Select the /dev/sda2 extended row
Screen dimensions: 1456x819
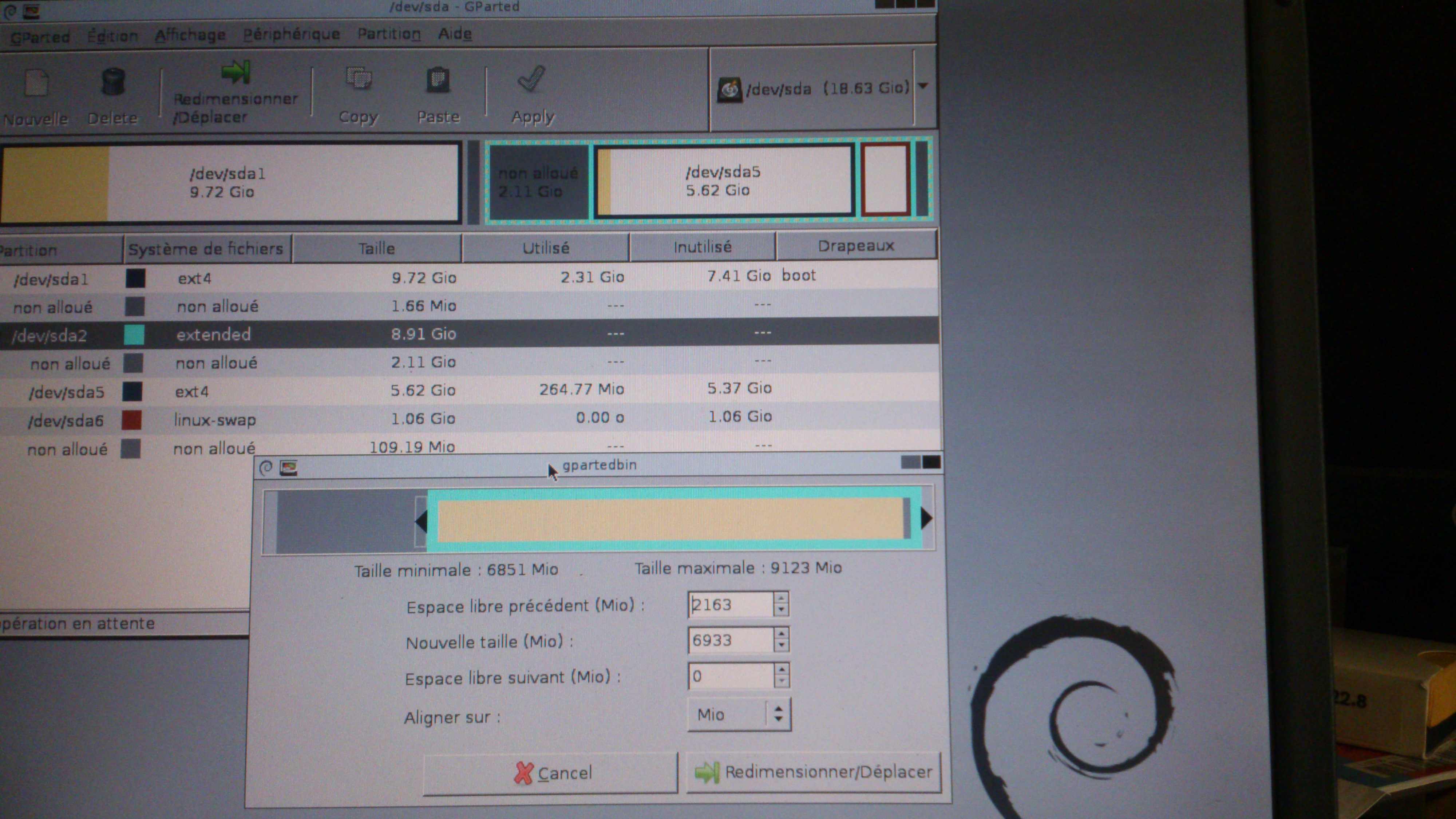point(469,333)
